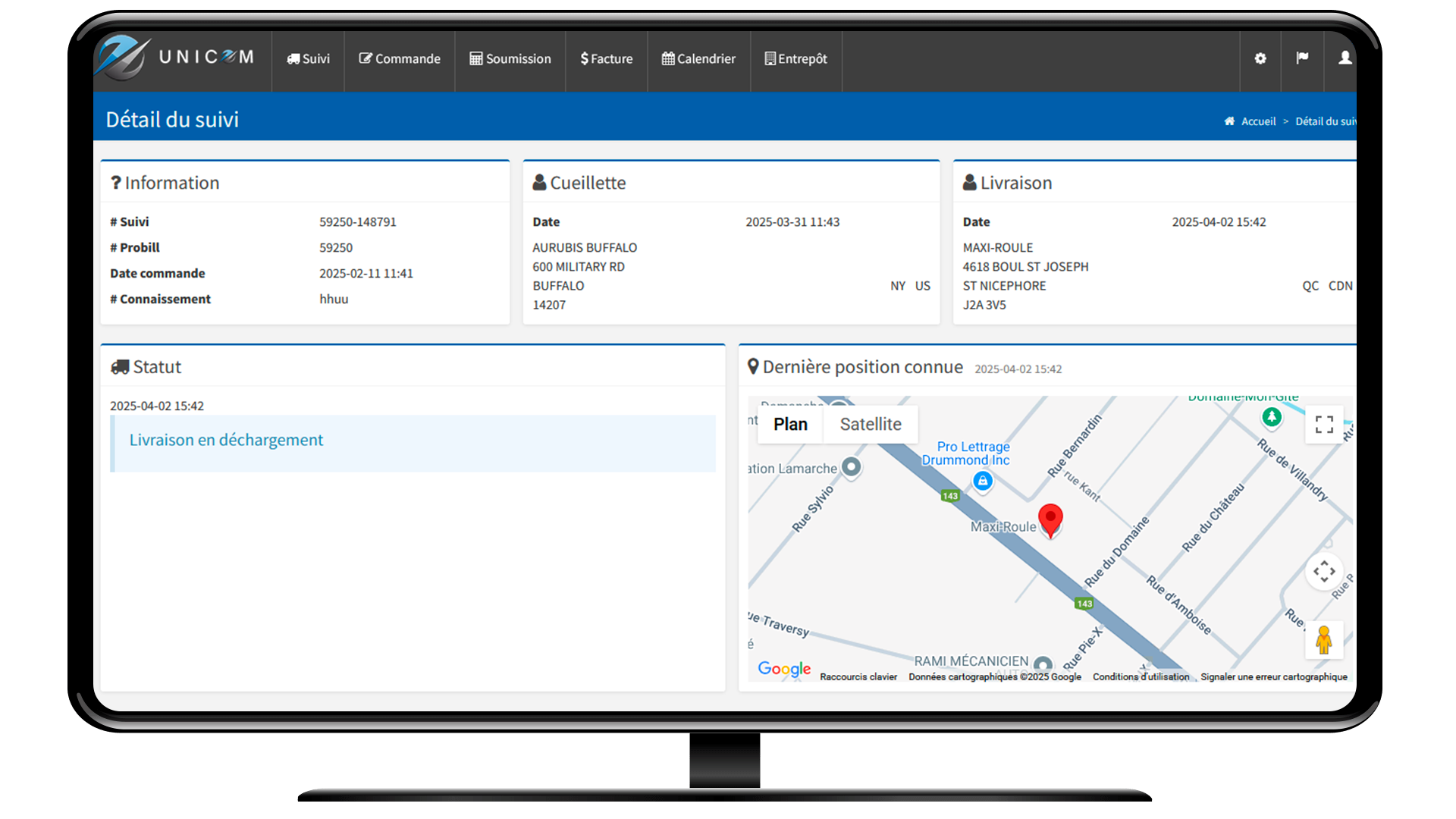Click RAMI MÉCANICIEN place marker
Viewport: 1456px width, 819px height.
(x=1043, y=664)
